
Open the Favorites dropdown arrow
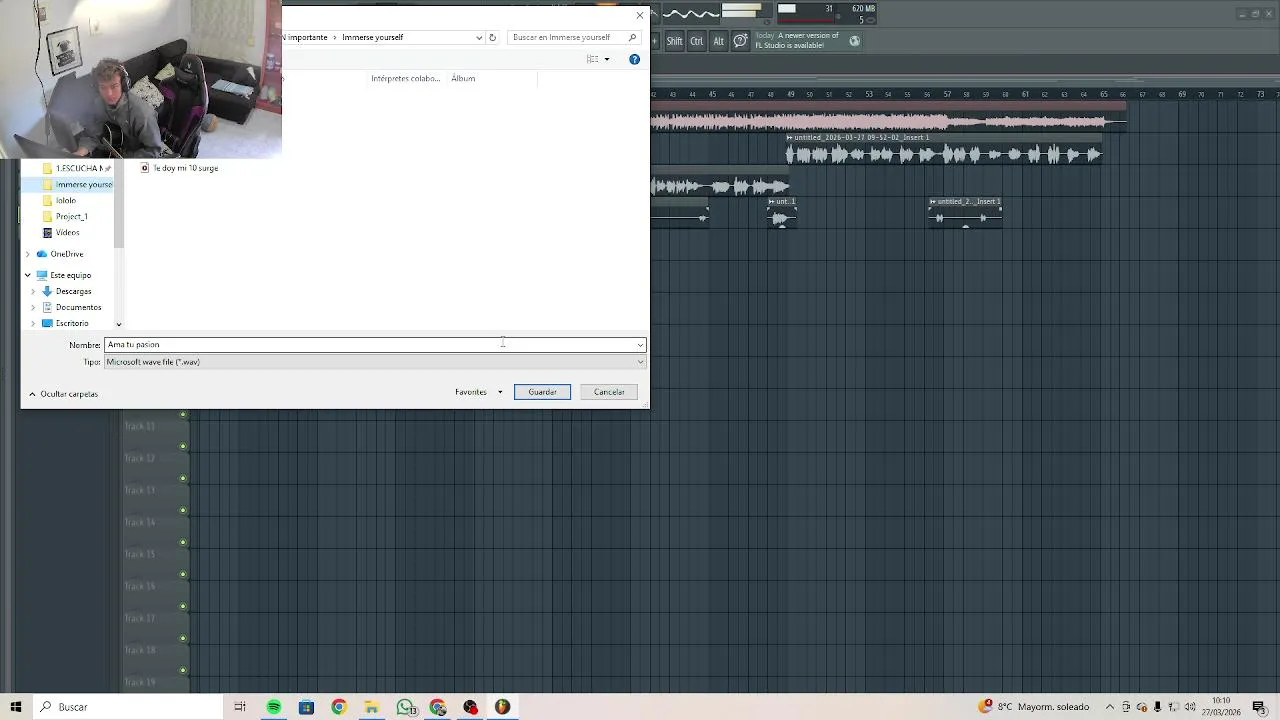point(500,392)
